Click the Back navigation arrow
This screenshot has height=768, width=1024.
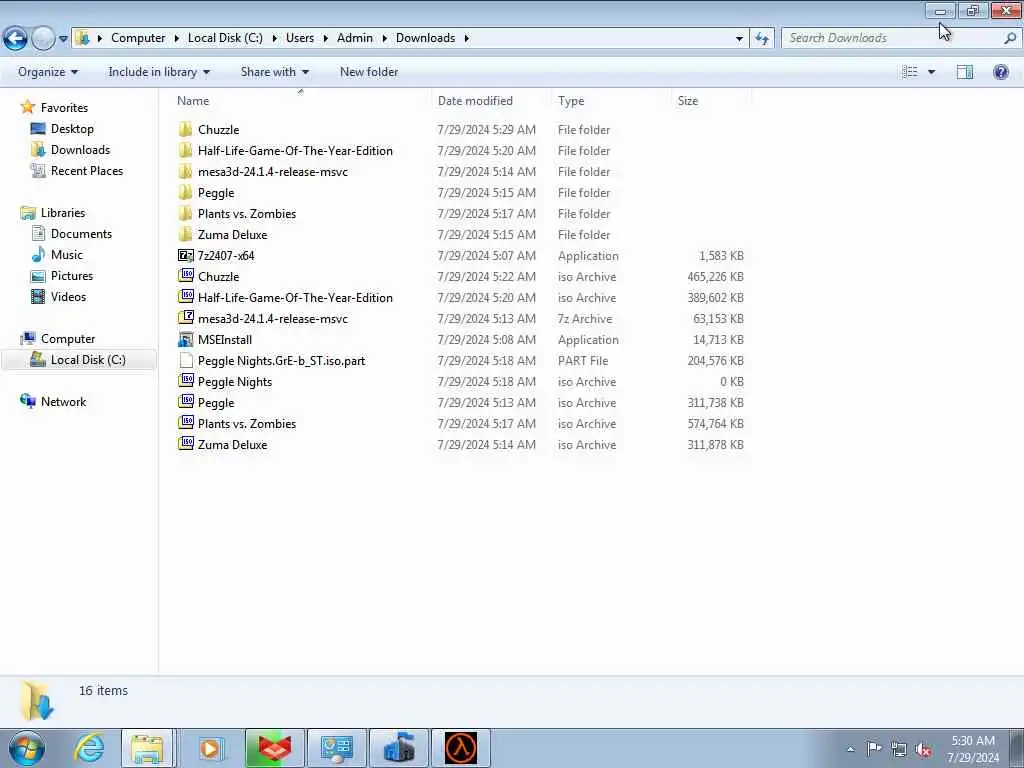pos(15,39)
